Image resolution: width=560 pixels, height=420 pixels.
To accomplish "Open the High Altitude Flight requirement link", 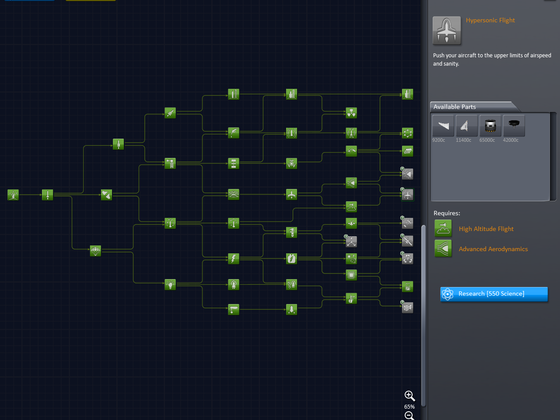I will pos(486,229).
